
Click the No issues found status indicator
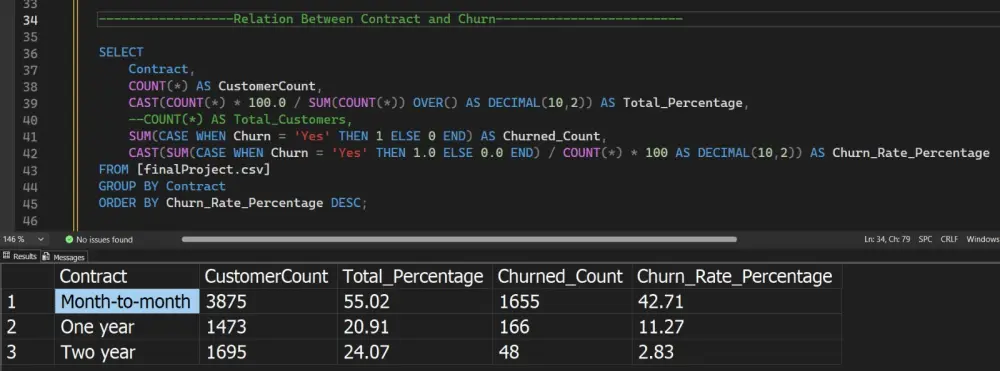point(99,240)
